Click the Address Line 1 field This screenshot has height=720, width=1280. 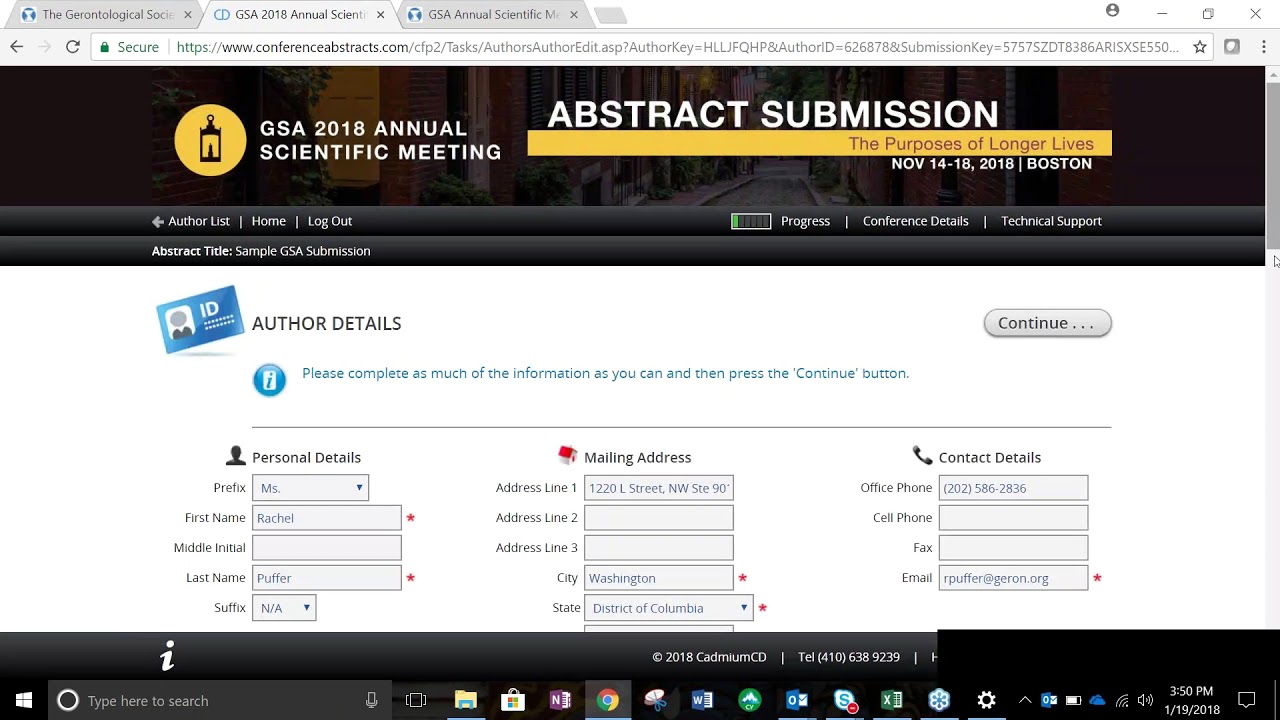[659, 488]
